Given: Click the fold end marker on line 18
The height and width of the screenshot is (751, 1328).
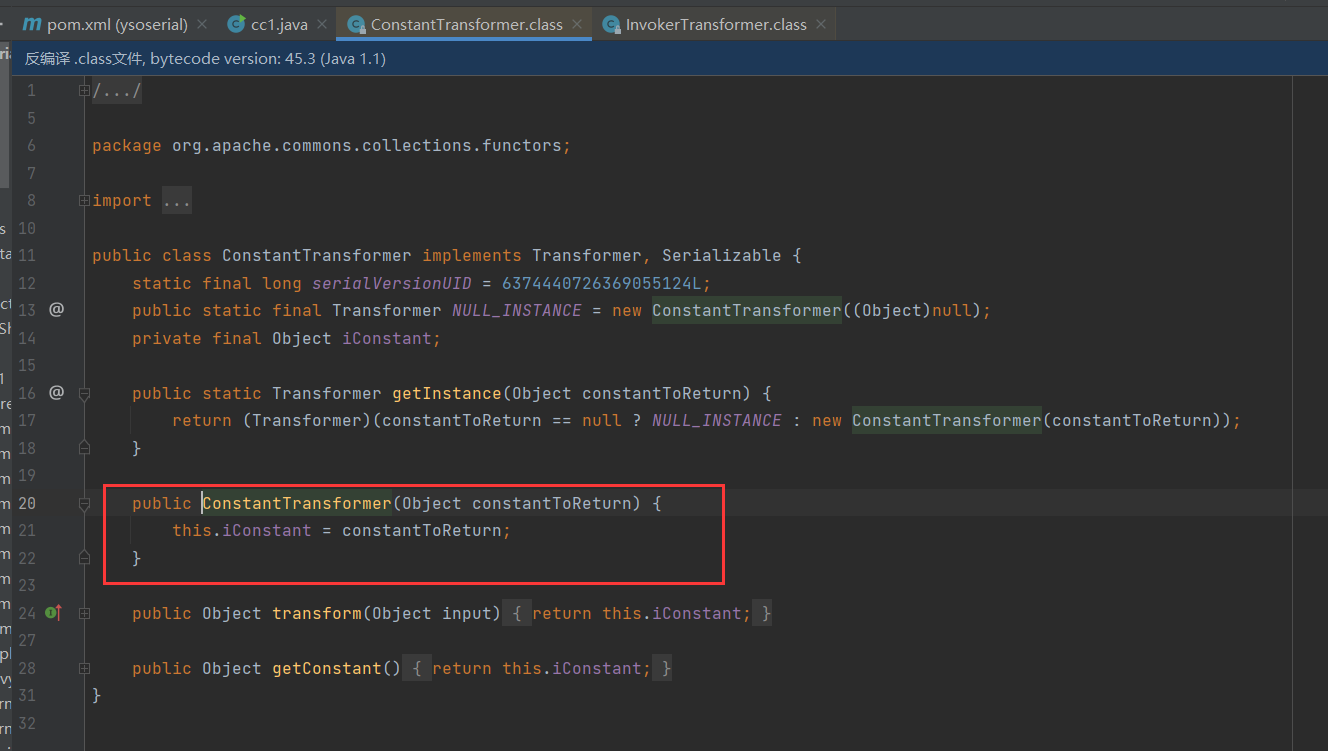Looking at the screenshot, I should coord(84,447).
